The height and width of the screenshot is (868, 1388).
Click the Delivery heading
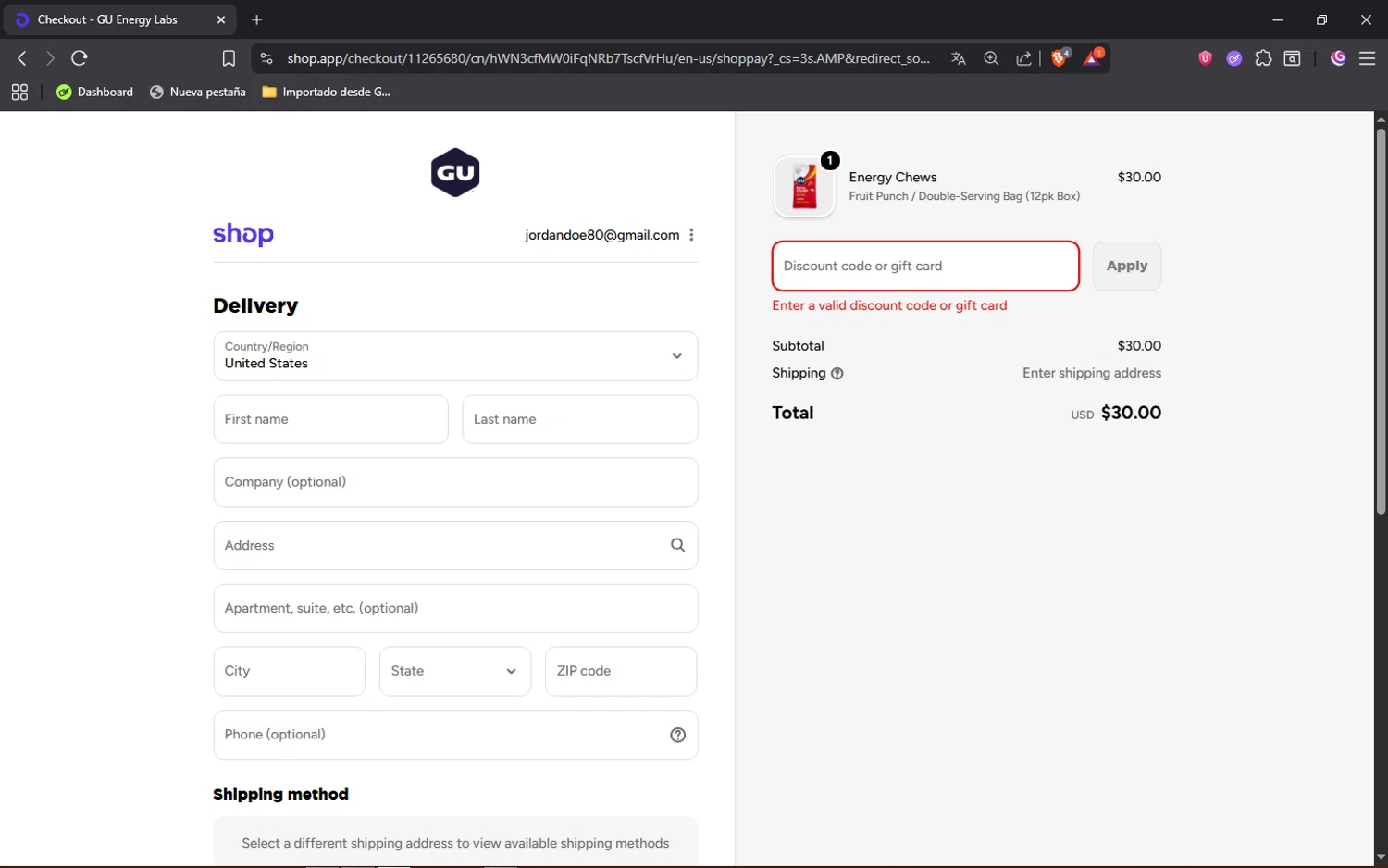click(x=255, y=305)
